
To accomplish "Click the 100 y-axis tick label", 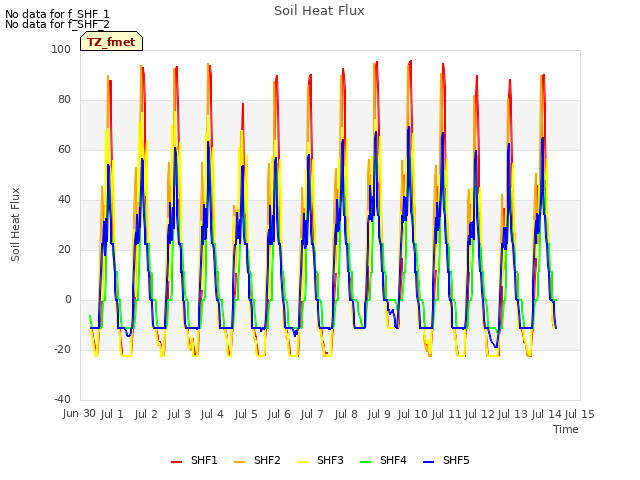I will [61, 49].
